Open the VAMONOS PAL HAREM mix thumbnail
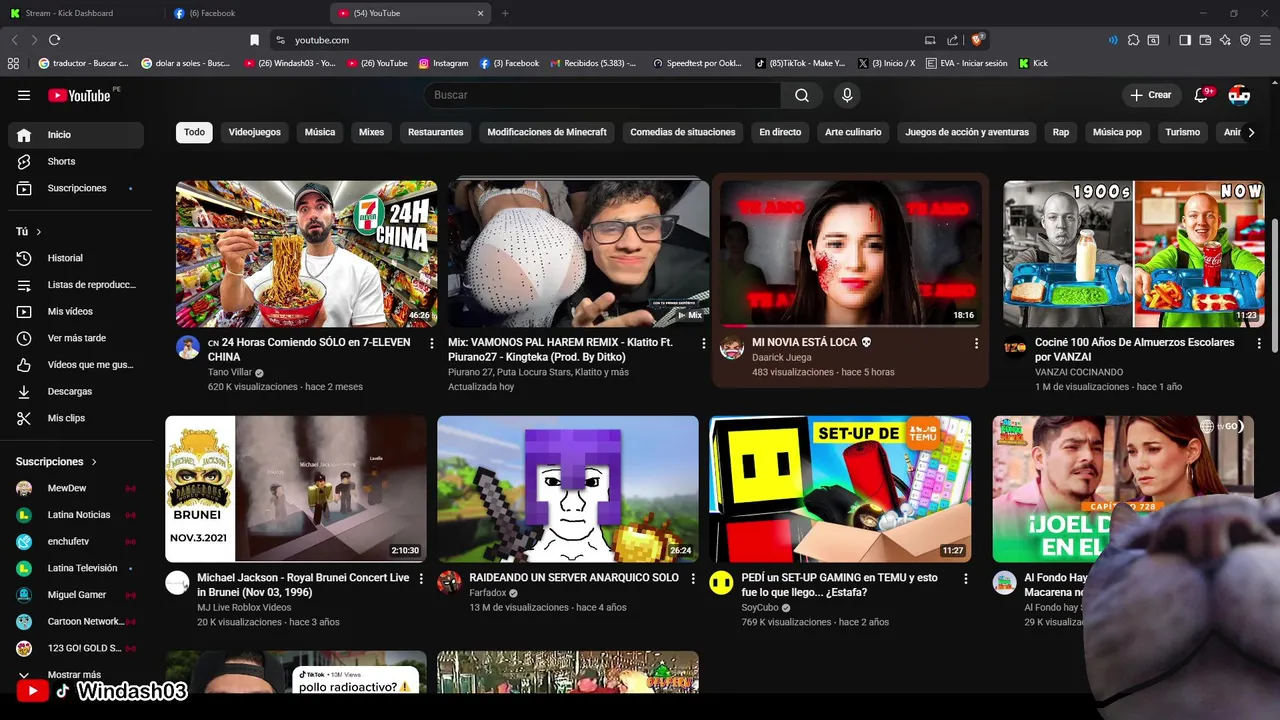This screenshot has height=720, width=1280. click(x=579, y=254)
